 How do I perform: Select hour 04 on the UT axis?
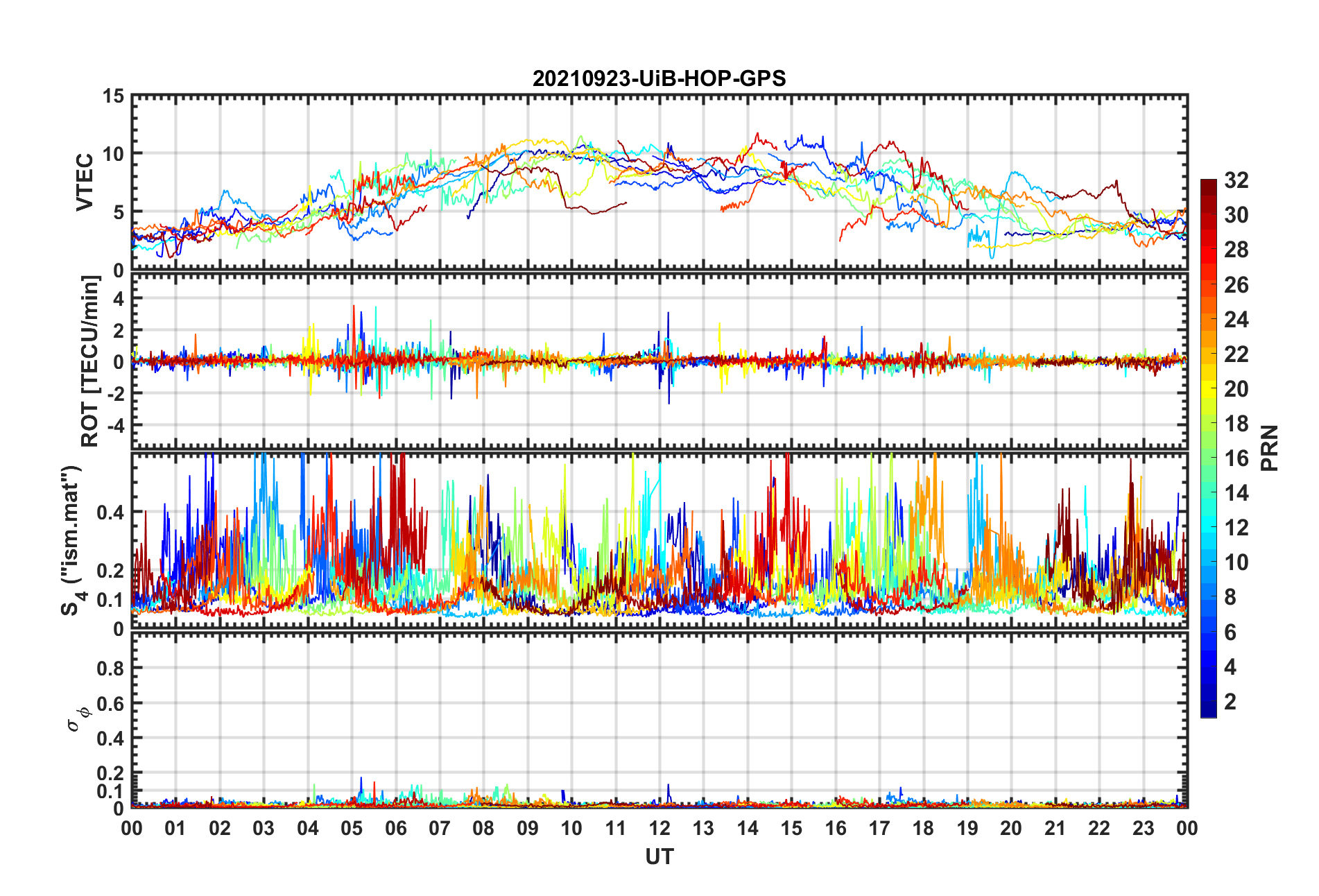308,828
